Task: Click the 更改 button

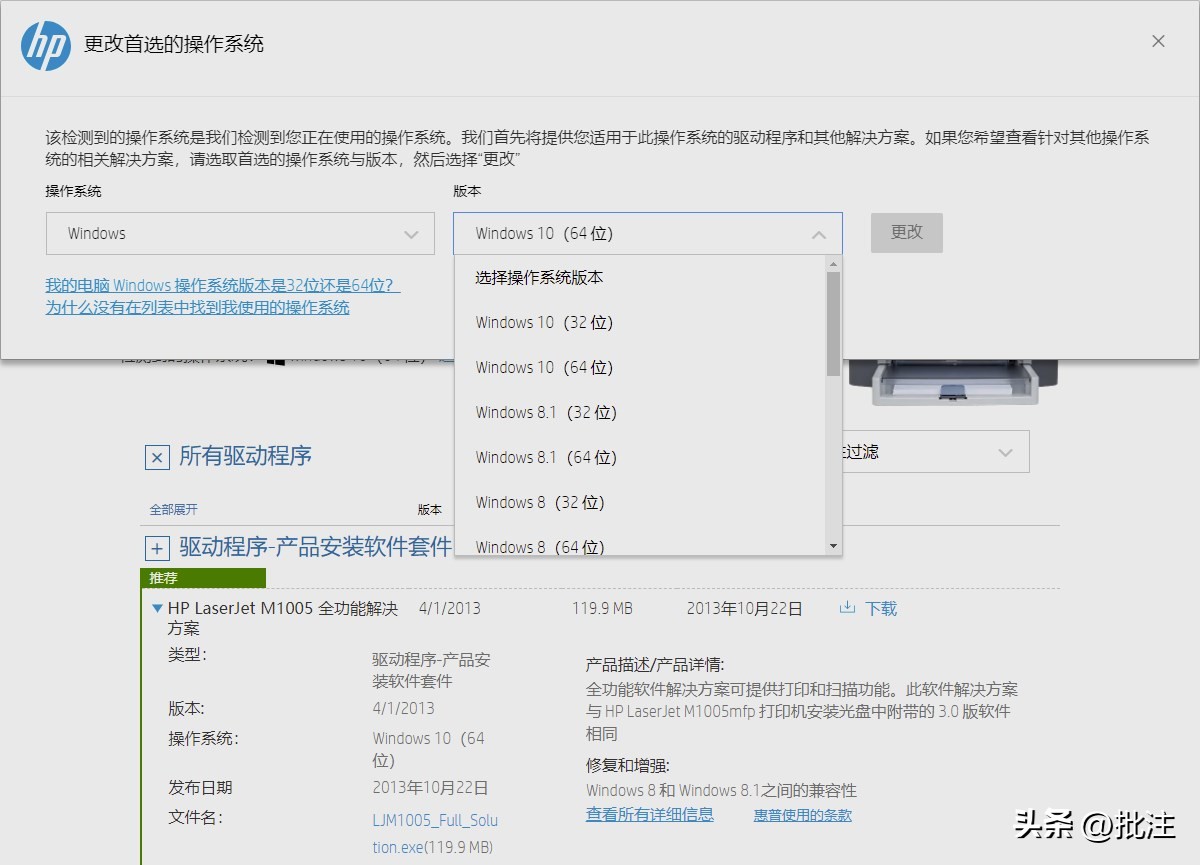Action: click(x=906, y=232)
